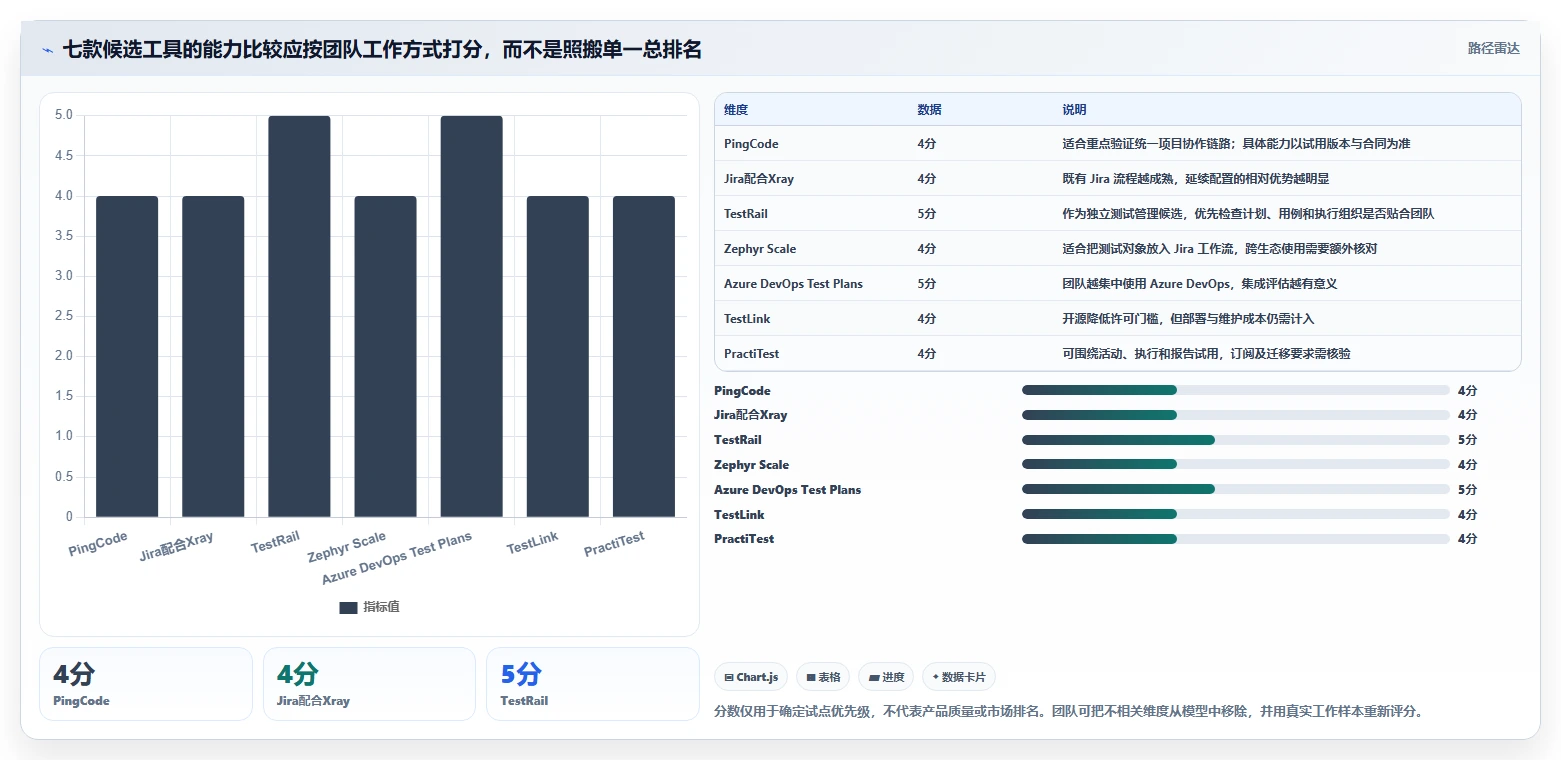Click the Zephyr Scale progress bar
Screen dimensions: 1561x760
pyautogui.click(x=1235, y=464)
